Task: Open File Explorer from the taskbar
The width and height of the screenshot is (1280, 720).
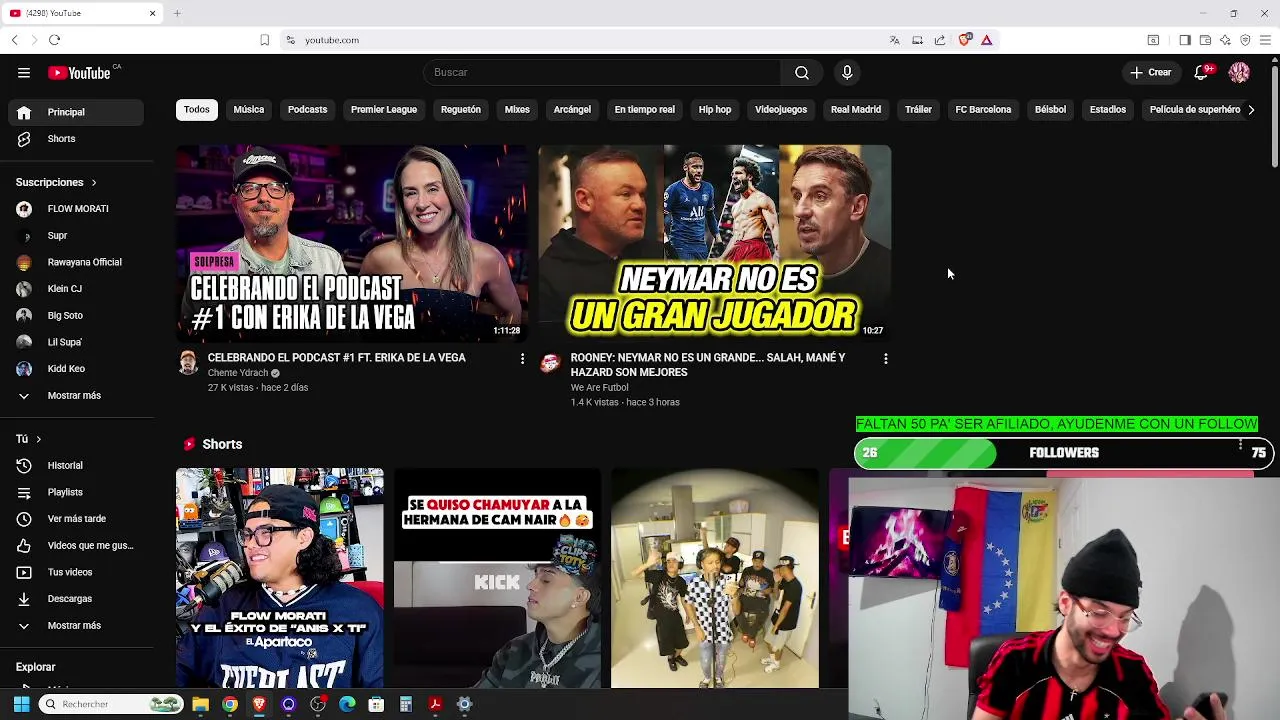Action: (x=200, y=704)
